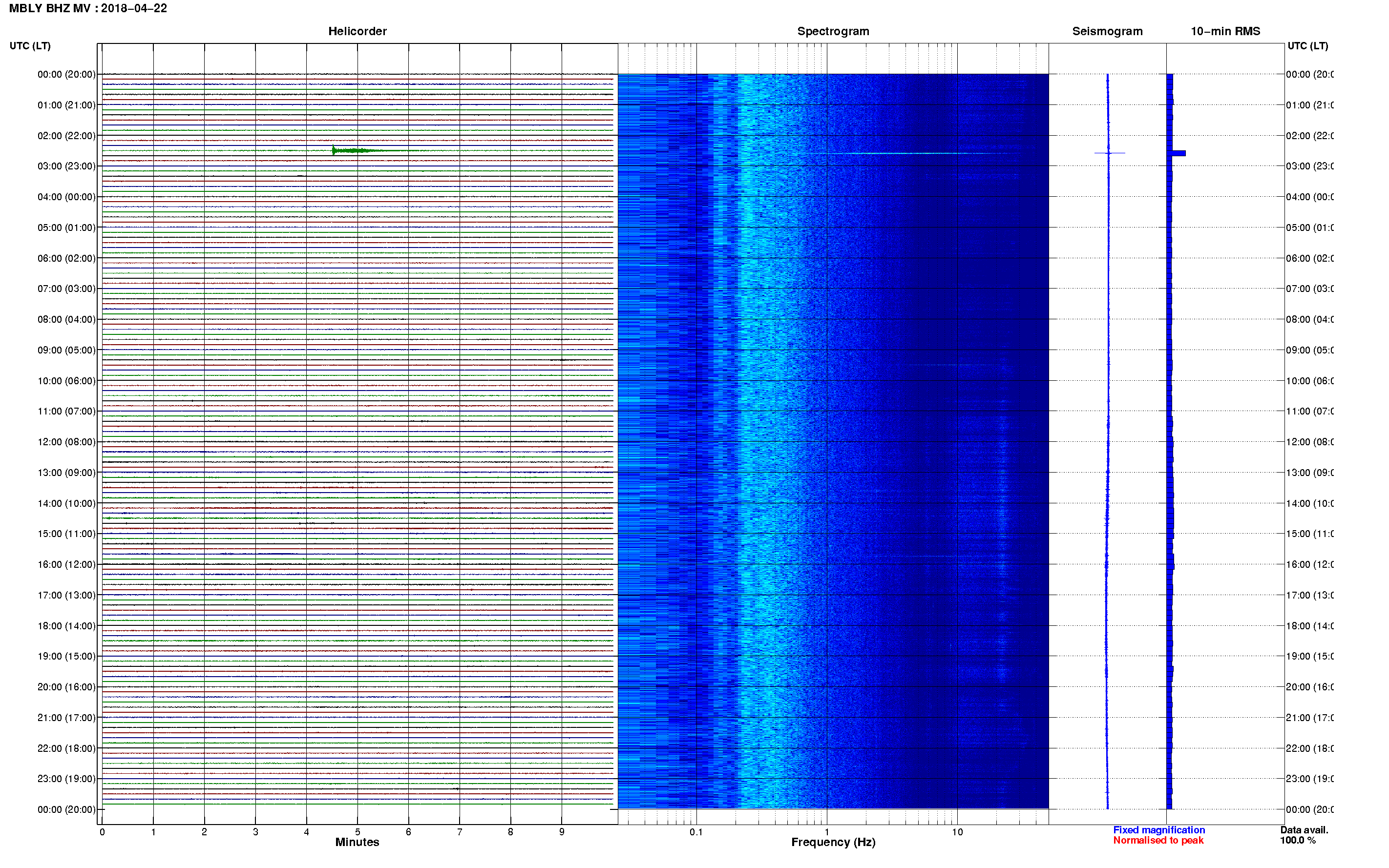Click the left axis "17:00 (13:00)" label
The height and width of the screenshot is (868, 1389).
pos(66,595)
